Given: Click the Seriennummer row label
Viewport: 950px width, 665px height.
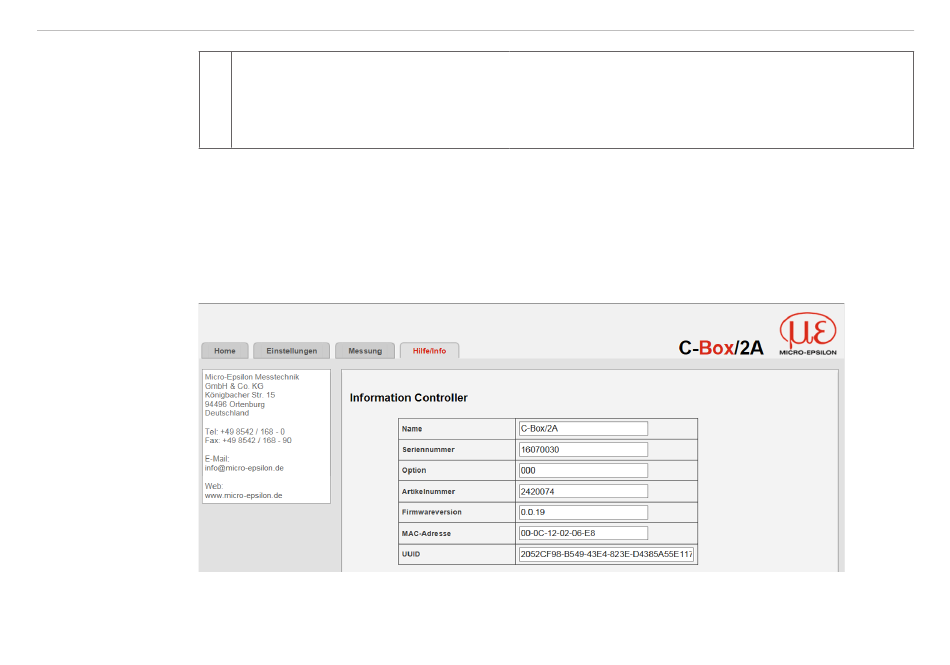Looking at the screenshot, I should tap(428, 449).
